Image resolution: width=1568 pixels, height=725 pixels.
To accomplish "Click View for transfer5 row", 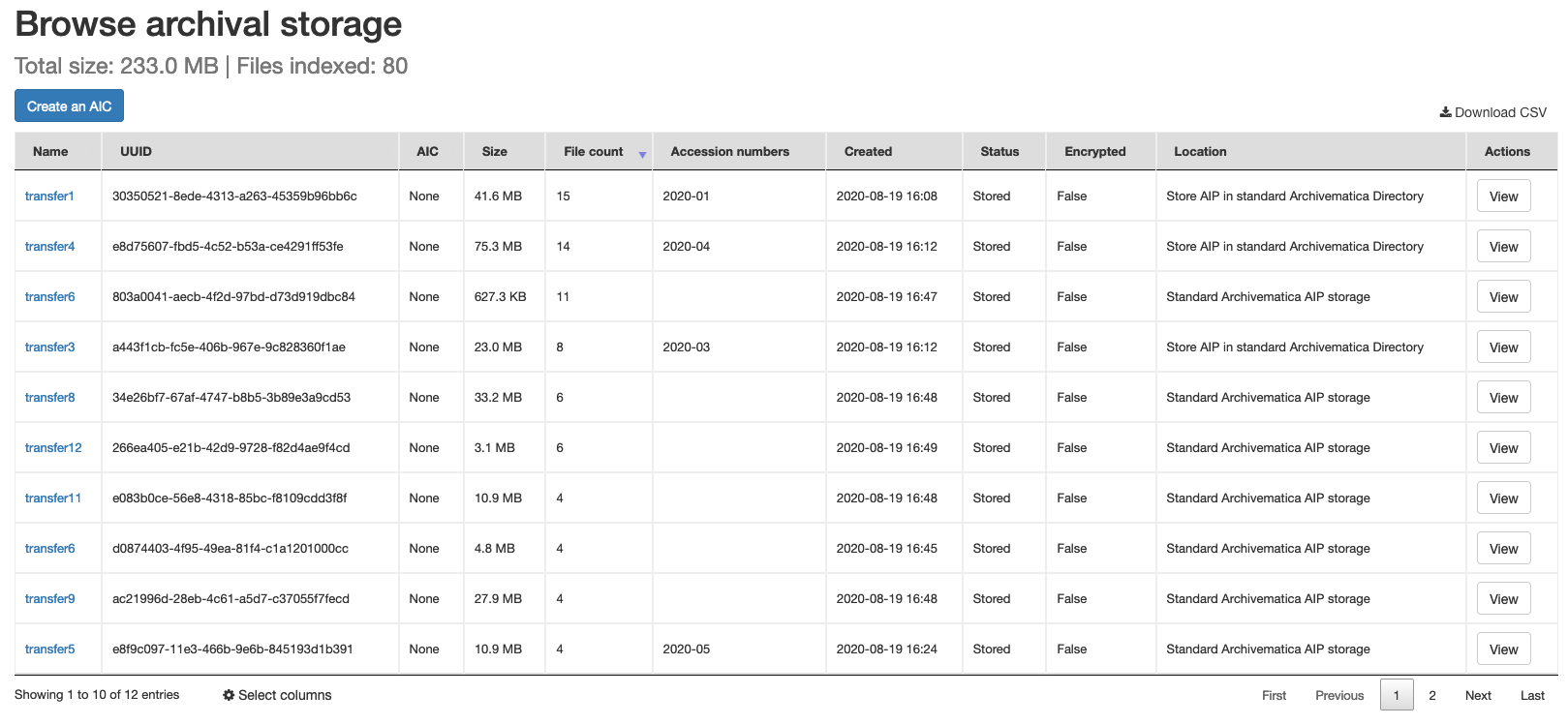I will (x=1503, y=649).
